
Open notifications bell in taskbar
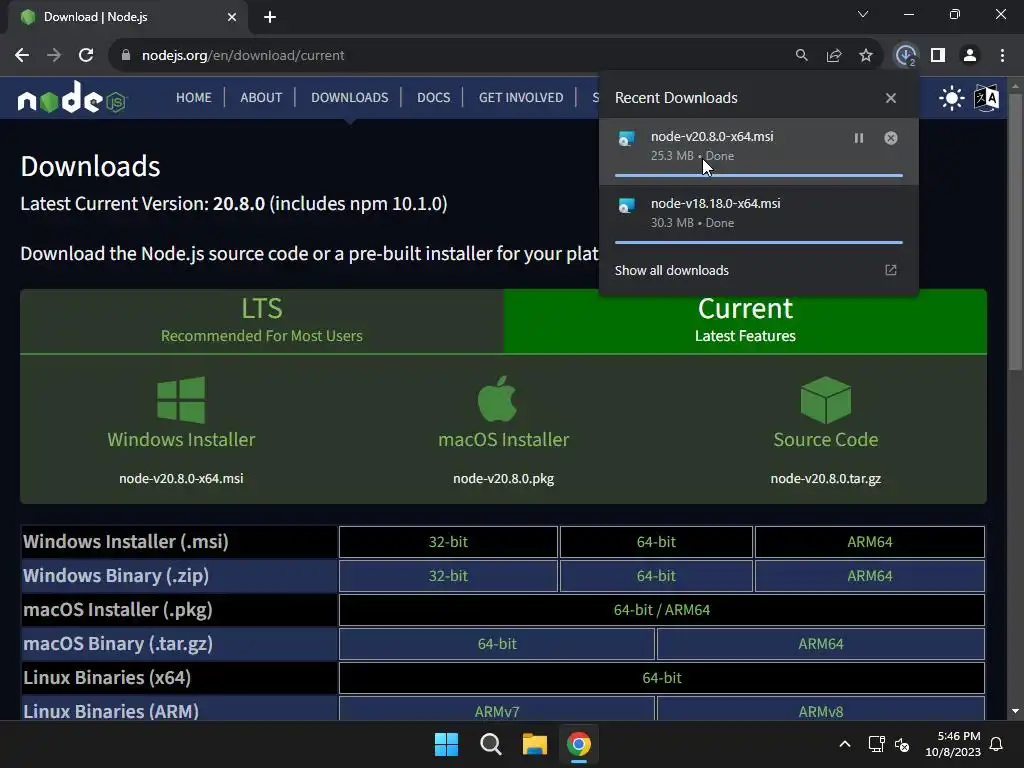pos(997,744)
